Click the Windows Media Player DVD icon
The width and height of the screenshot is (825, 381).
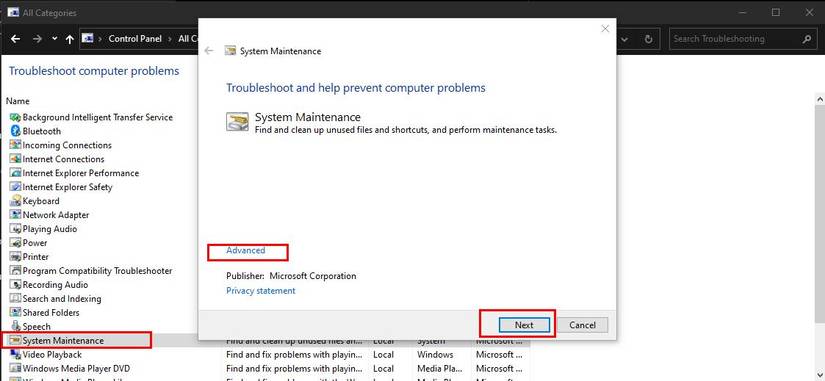coord(15,368)
